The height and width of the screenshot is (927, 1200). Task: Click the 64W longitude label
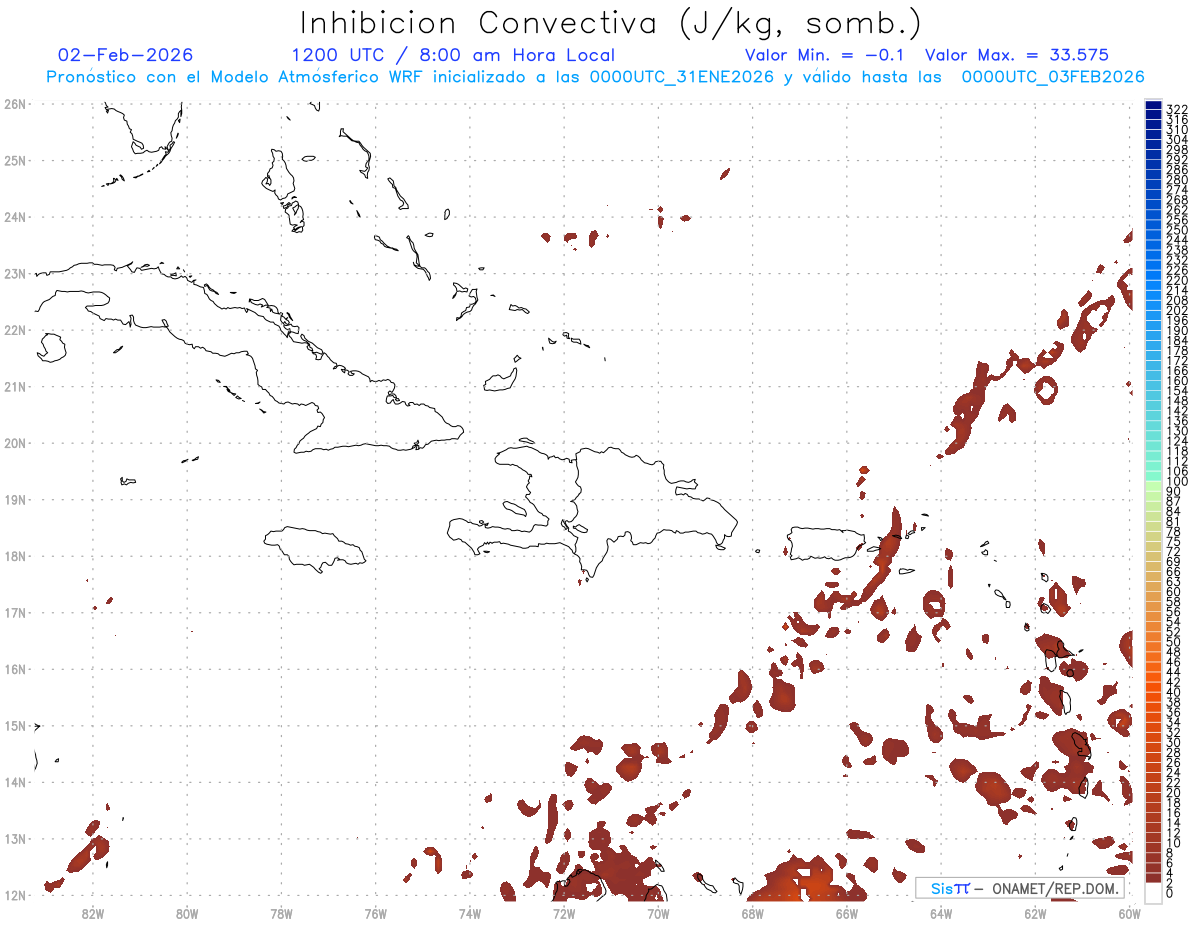[x=940, y=913]
